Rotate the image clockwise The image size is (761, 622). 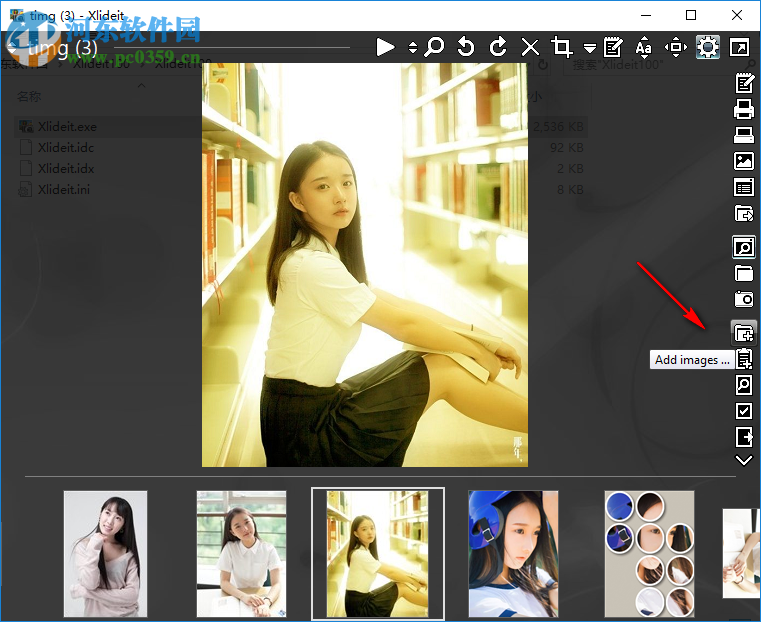coord(498,47)
